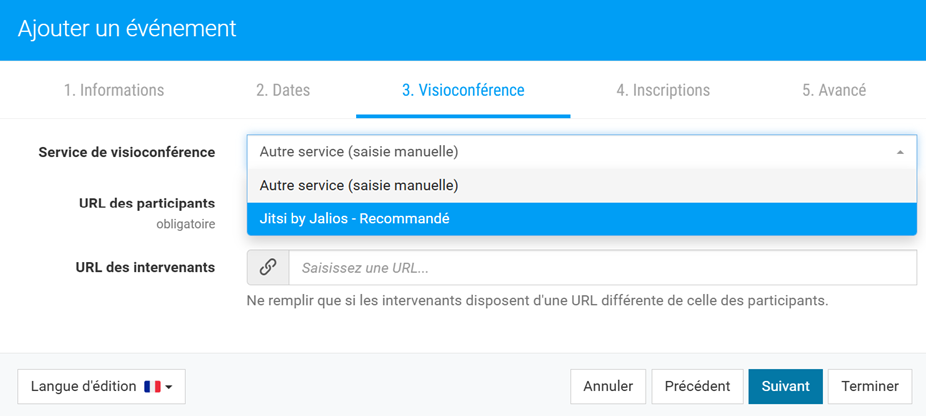Click the French flag icon
Image resolution: width=926 pixels, height=416 pixels.
[152, 387]
